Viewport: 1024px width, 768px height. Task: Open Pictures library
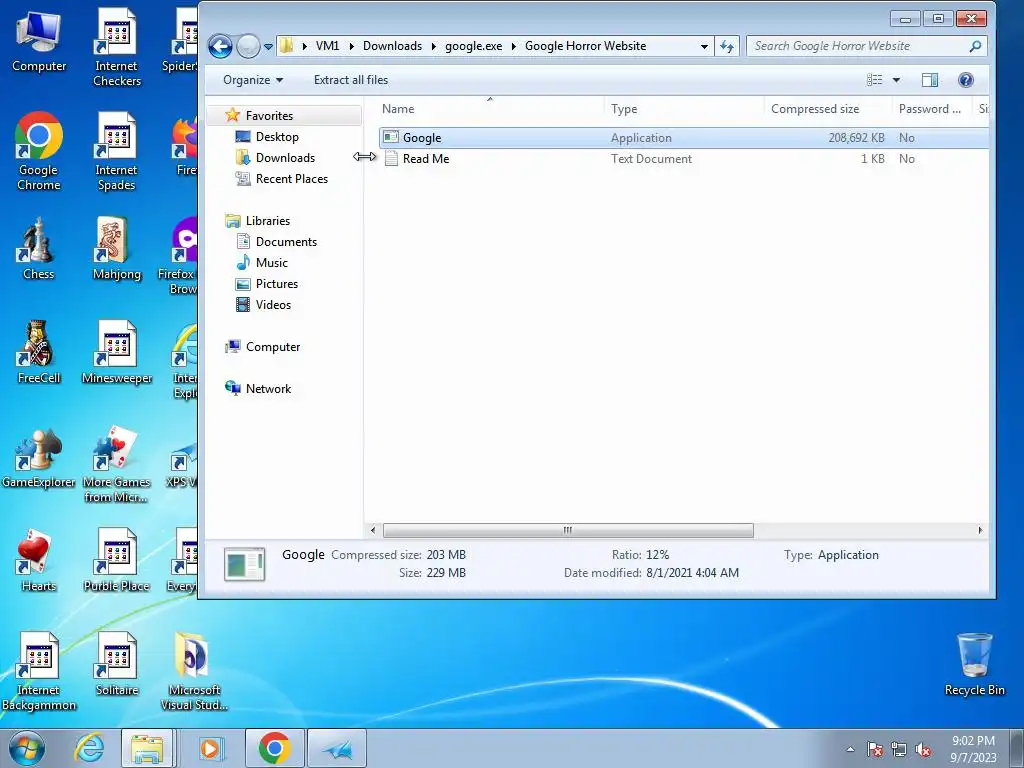(x=277, y=283)
